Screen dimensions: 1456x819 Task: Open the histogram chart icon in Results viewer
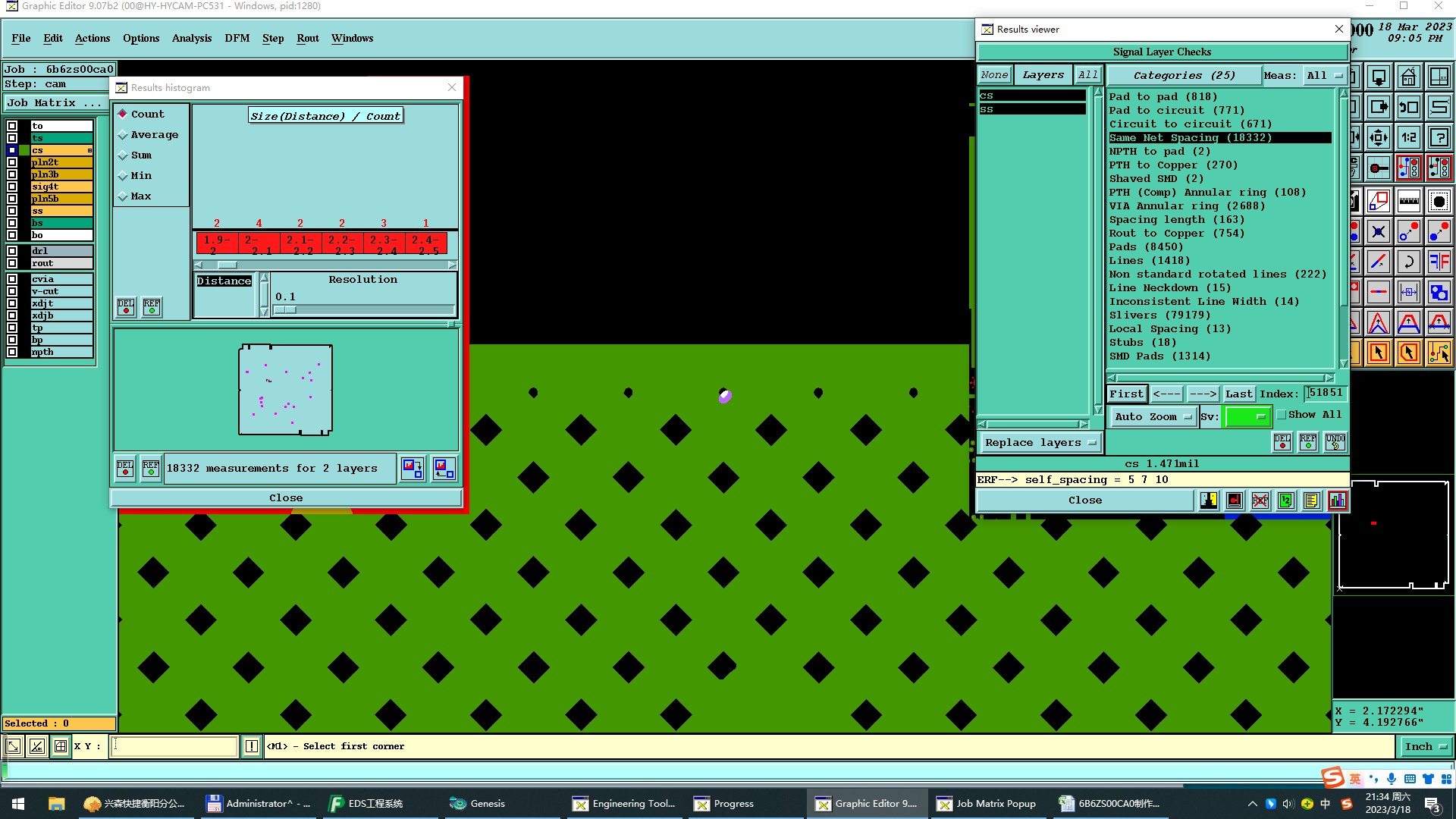click(1338, 500)
